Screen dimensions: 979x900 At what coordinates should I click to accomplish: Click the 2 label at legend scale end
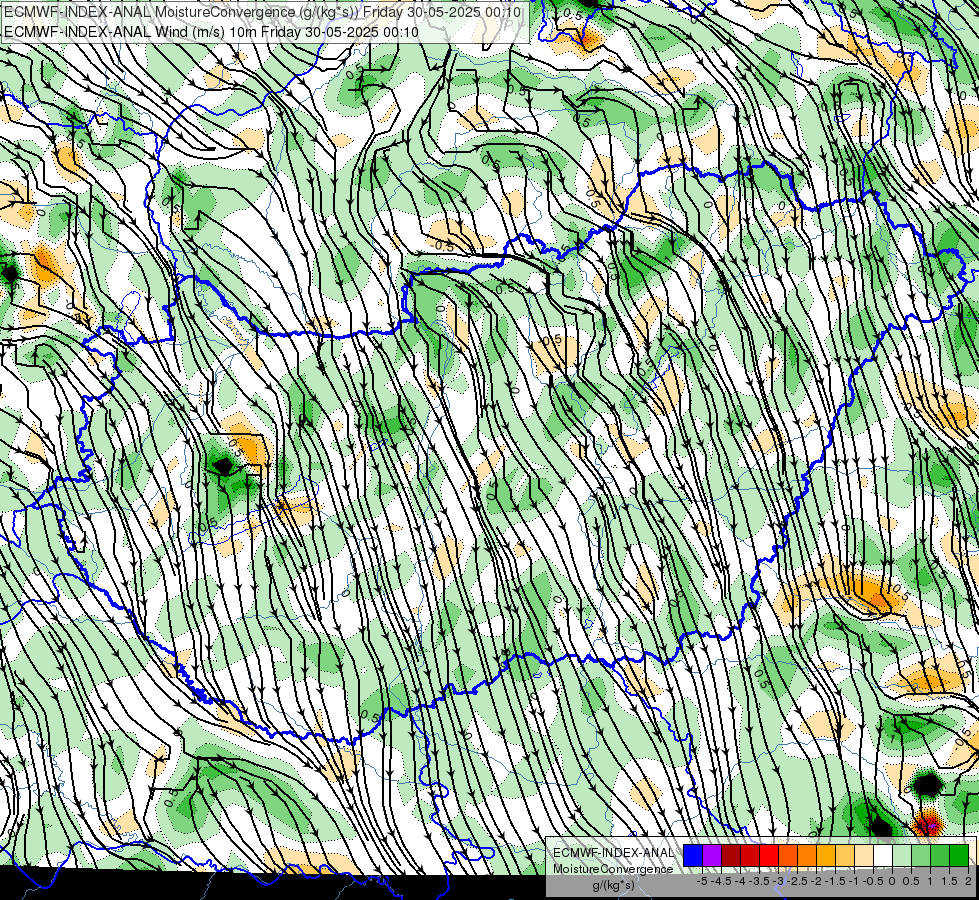coord(968,881)
